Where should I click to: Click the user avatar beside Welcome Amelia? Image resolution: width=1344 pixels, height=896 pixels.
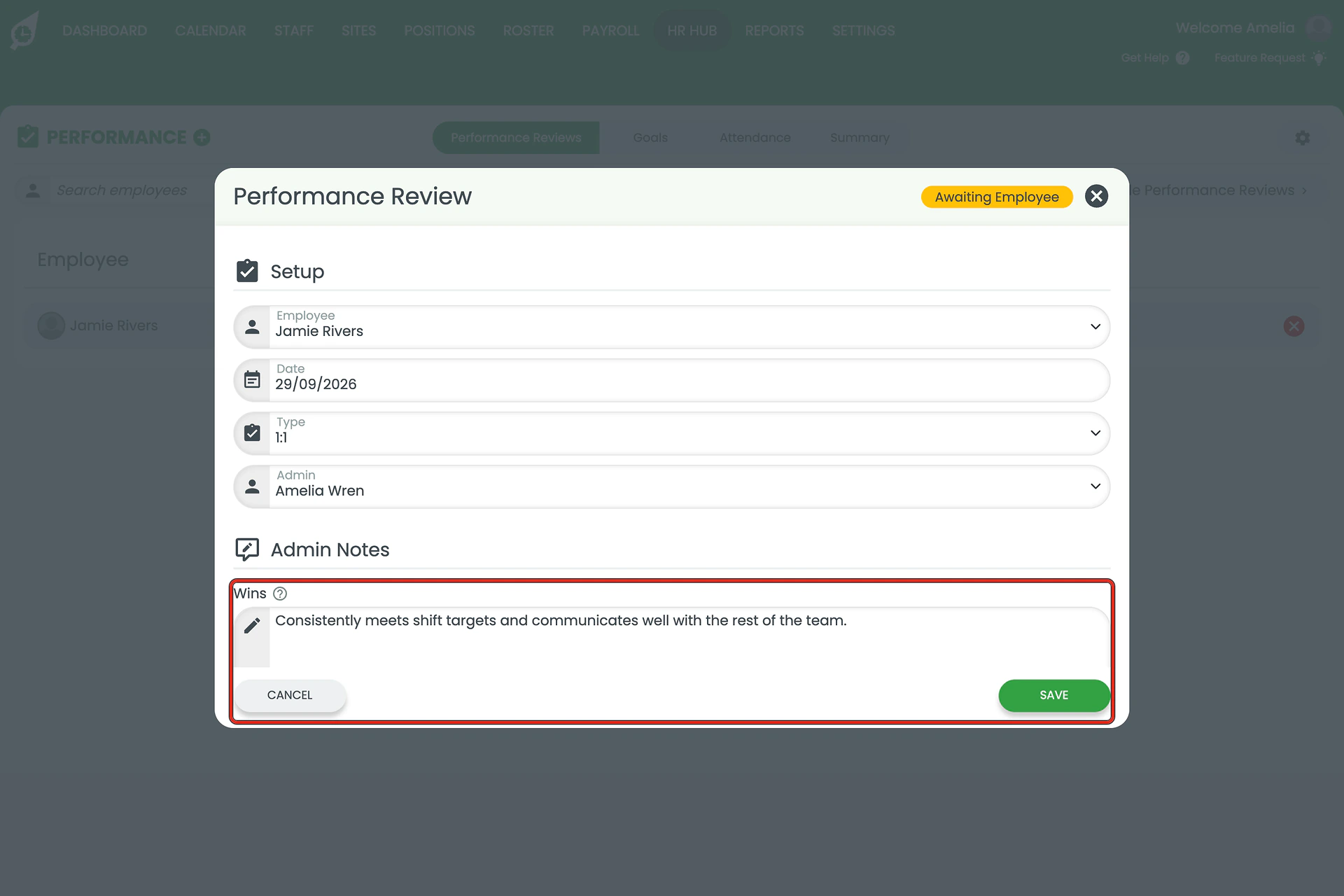[1318, 28]
